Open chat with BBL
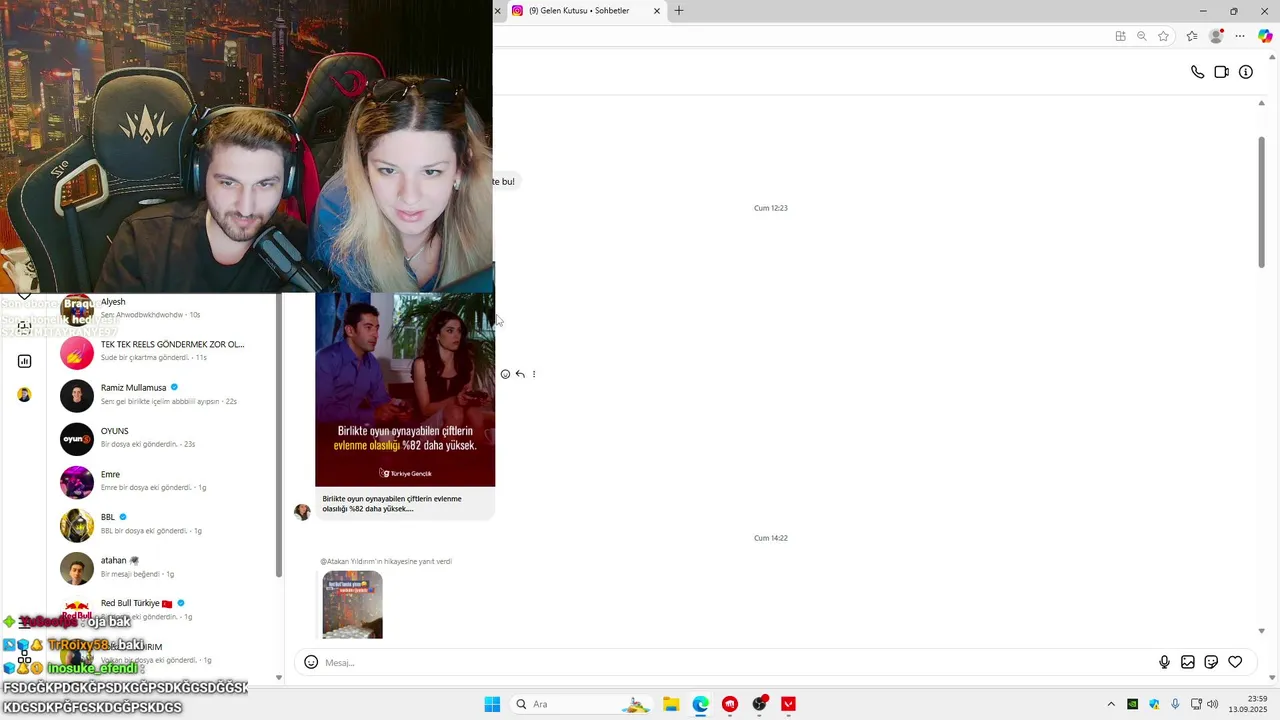 165,524
